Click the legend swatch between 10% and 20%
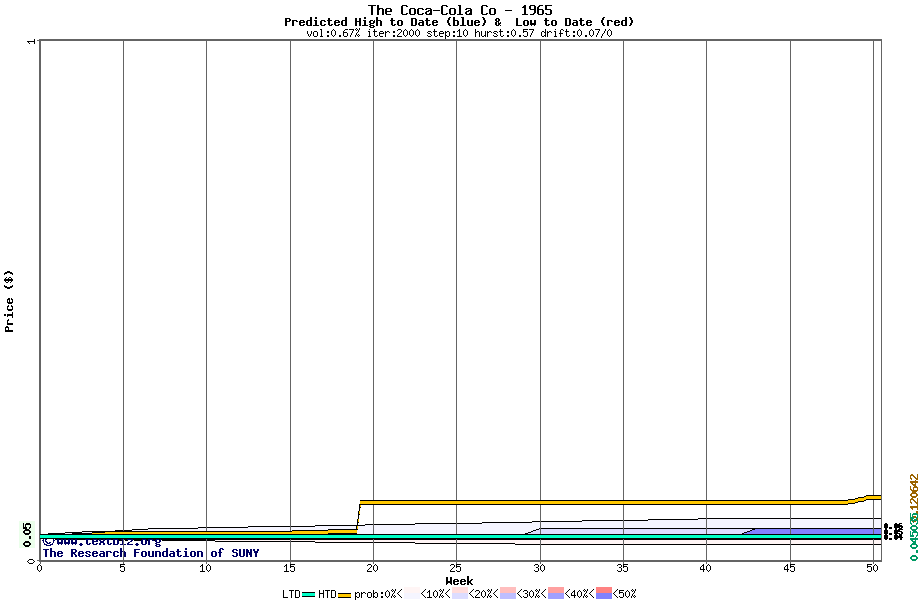 pyautogui.click(x=459, y=594)
